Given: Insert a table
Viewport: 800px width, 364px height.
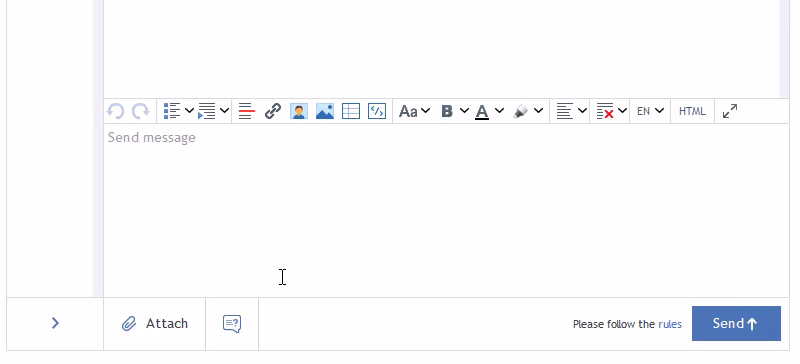Looking at the screenshot, I should click(351, 111).
